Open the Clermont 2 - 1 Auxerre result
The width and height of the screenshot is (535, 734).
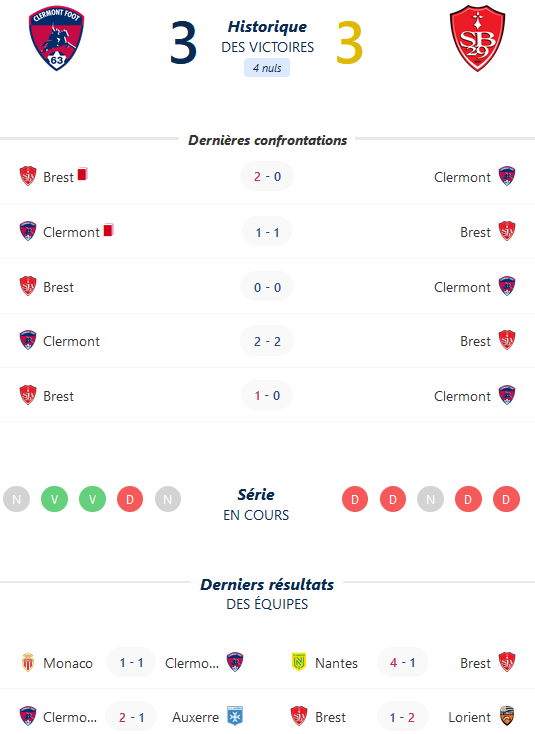pyautogui.click(x=131, y=717)
